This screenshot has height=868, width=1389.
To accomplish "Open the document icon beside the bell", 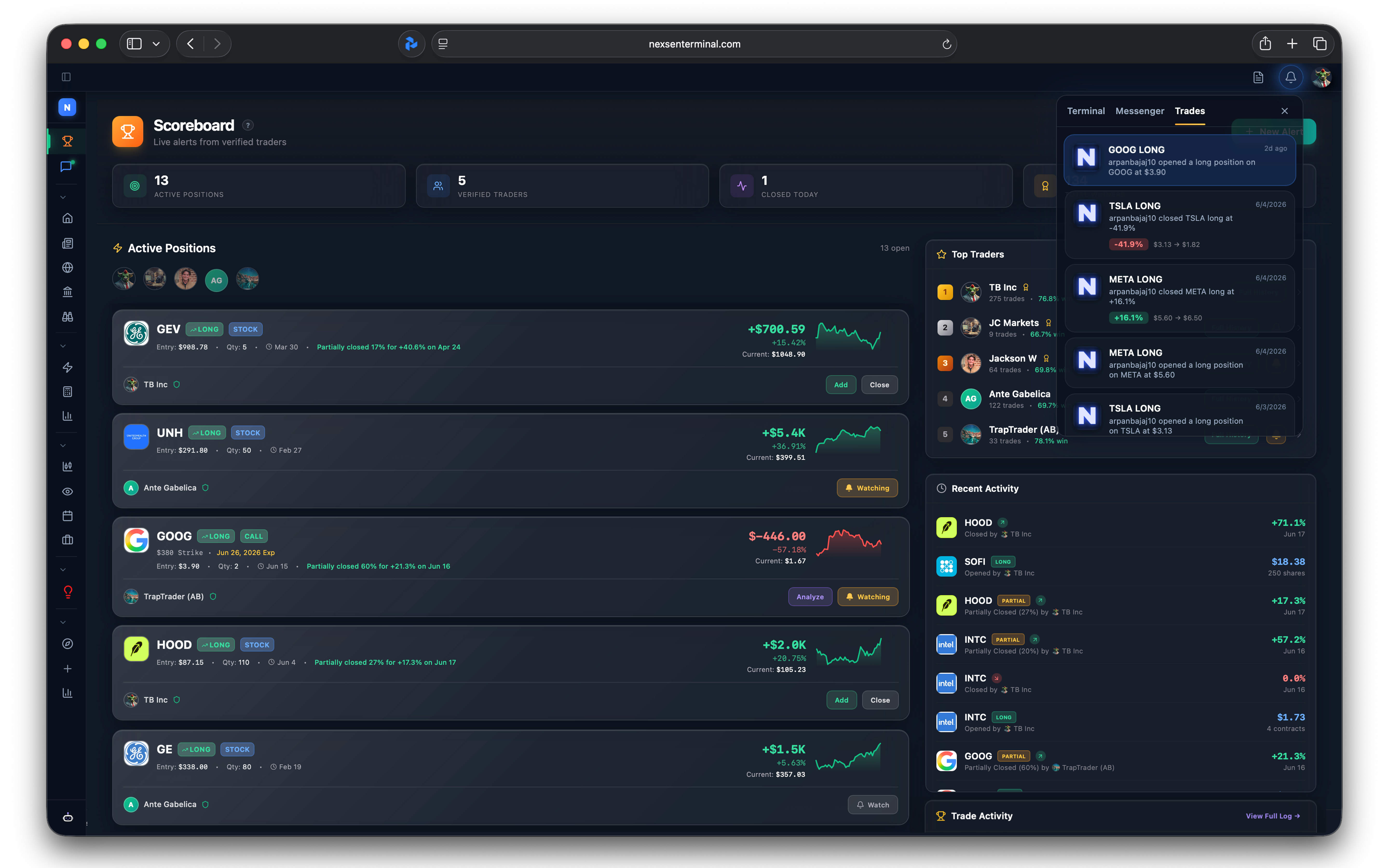I will pos(1258,77).
